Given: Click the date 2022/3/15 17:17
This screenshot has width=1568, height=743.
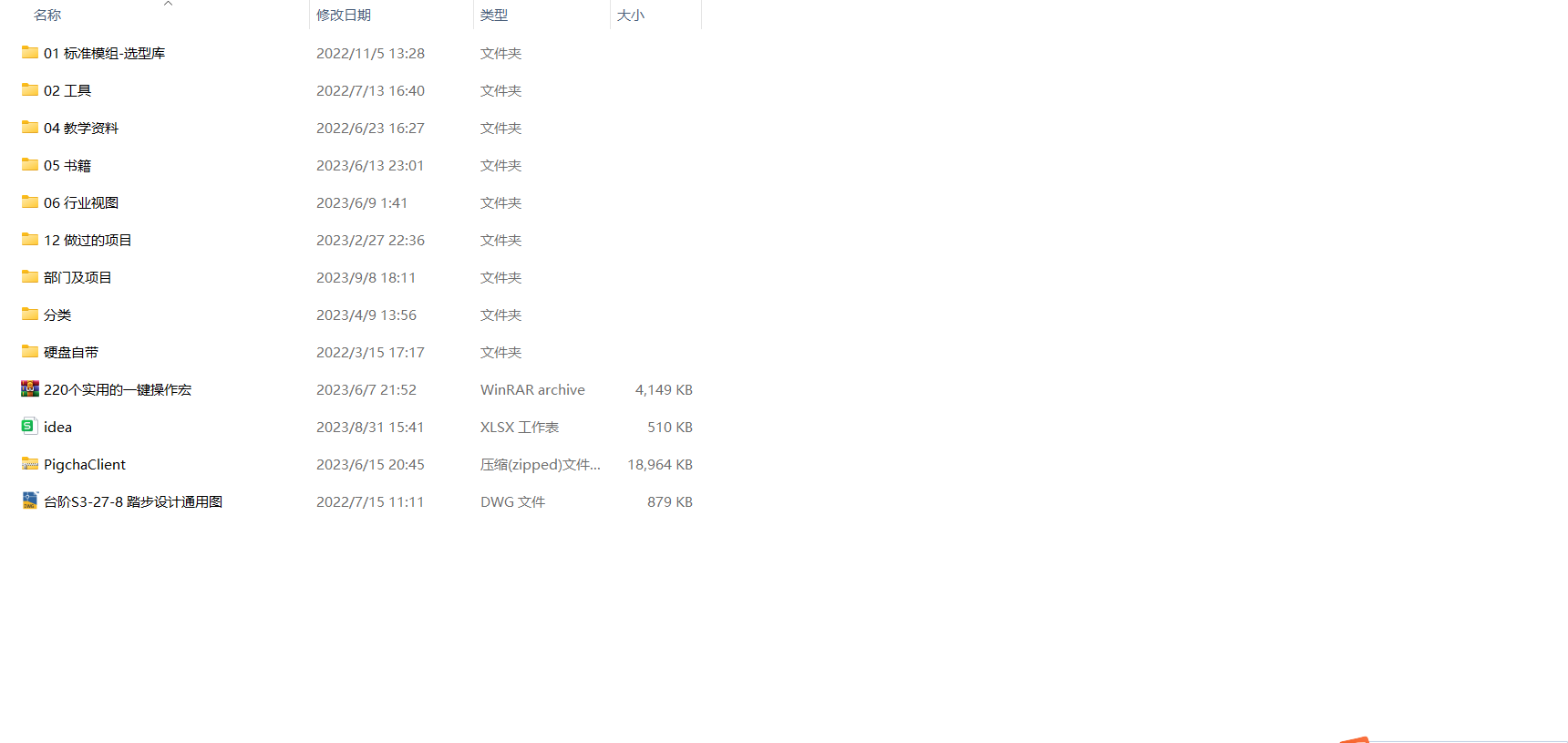Looking at the screenshot, I should click(x=370, y=353).
